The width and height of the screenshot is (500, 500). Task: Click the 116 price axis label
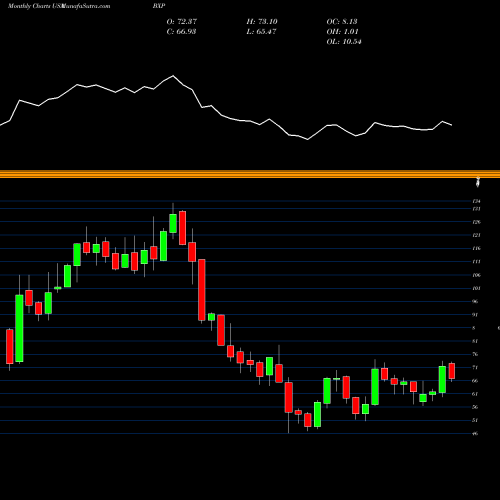point(477,248)
